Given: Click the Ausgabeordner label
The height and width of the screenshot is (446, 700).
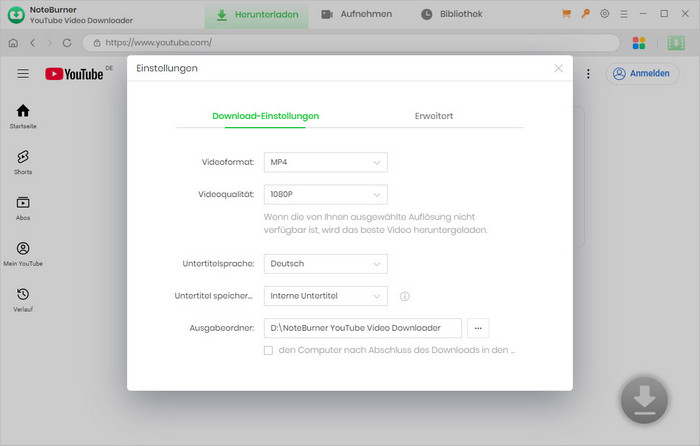Looking at the screenshot, I should tap(222, 328).
